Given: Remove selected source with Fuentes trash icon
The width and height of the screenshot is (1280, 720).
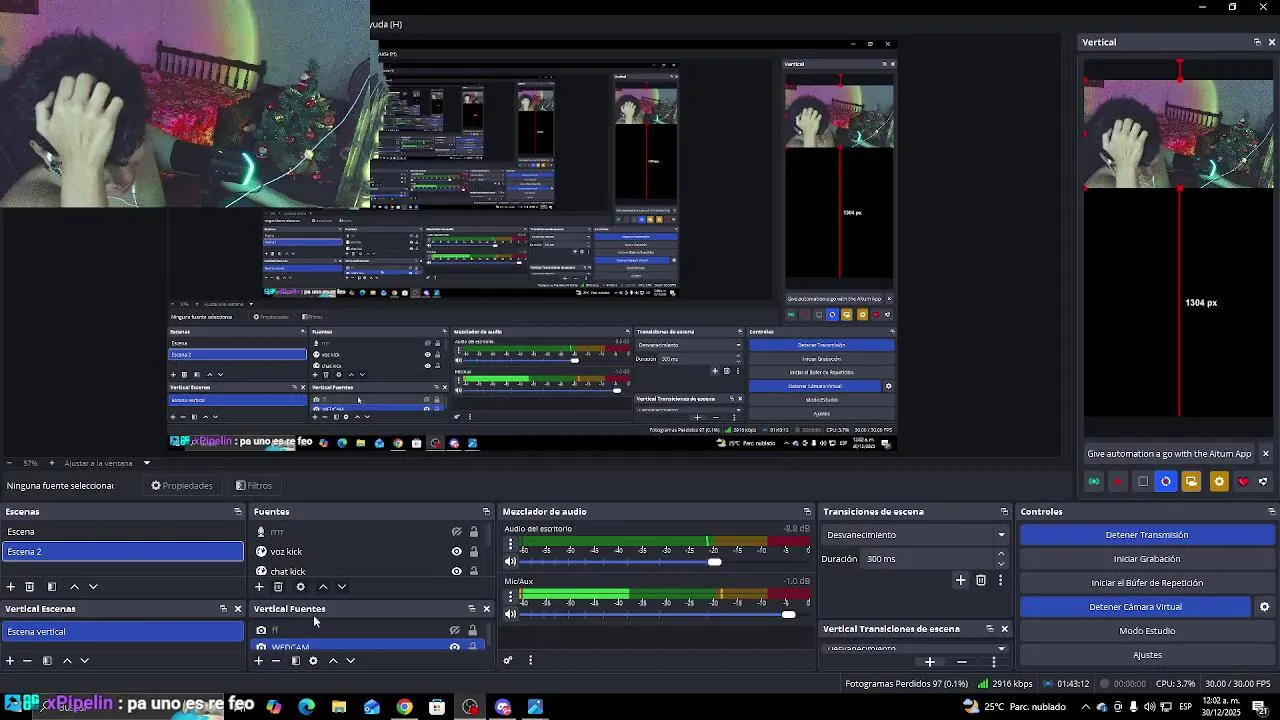Looking at the screenshot, I should [x=278, y=587].
